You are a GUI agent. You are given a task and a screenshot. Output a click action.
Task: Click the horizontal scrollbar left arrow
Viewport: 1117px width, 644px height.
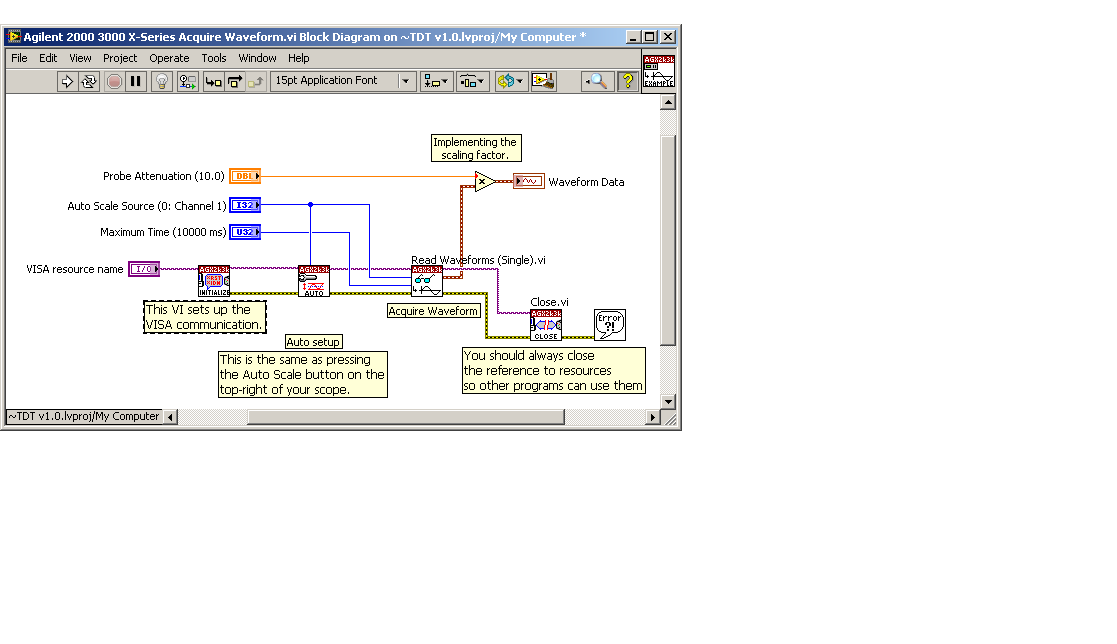(x=170, y=417)
